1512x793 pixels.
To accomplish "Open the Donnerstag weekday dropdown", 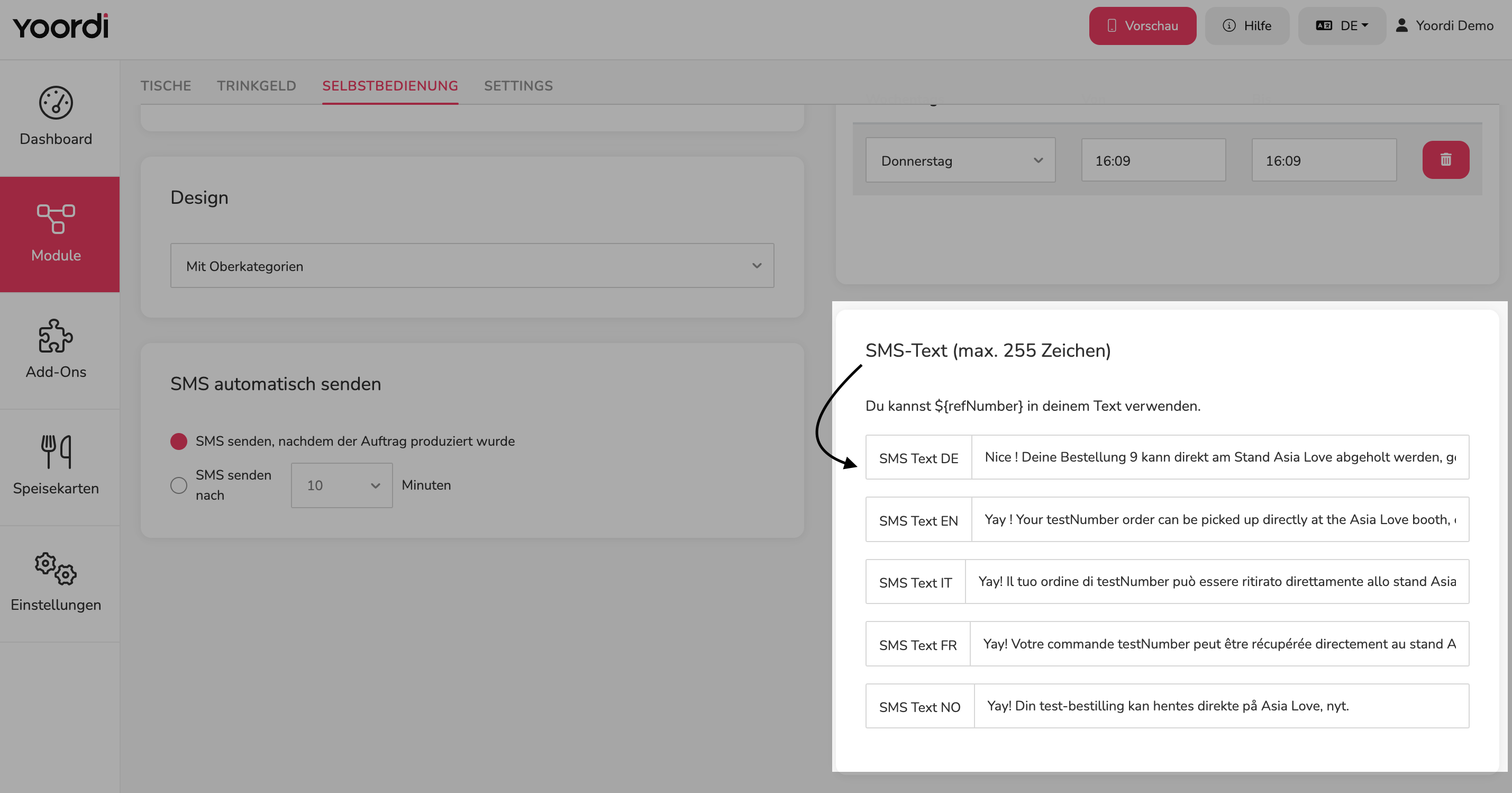I will [x=960, y=160].
